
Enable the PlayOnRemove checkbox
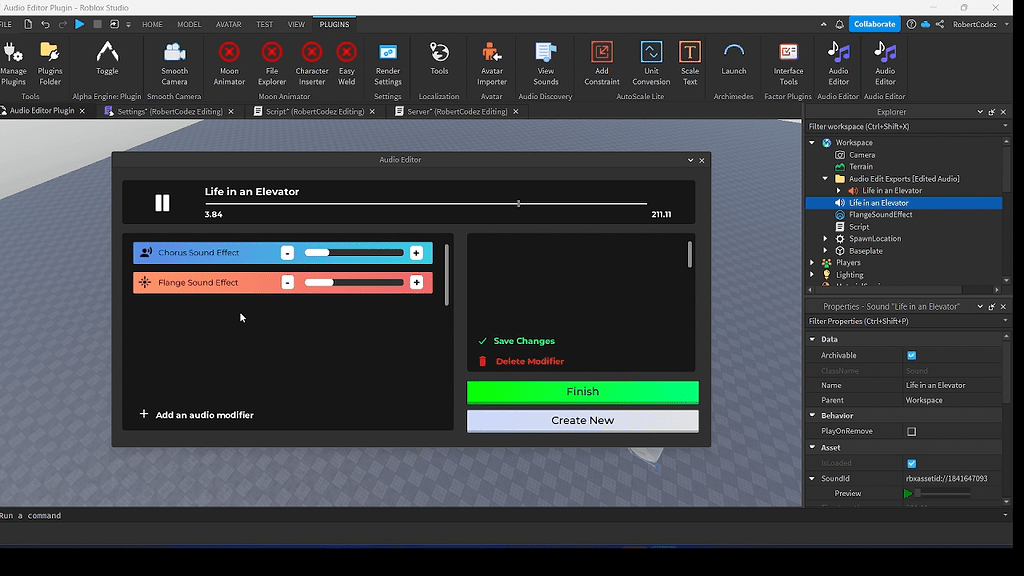(x=912, y=431)
